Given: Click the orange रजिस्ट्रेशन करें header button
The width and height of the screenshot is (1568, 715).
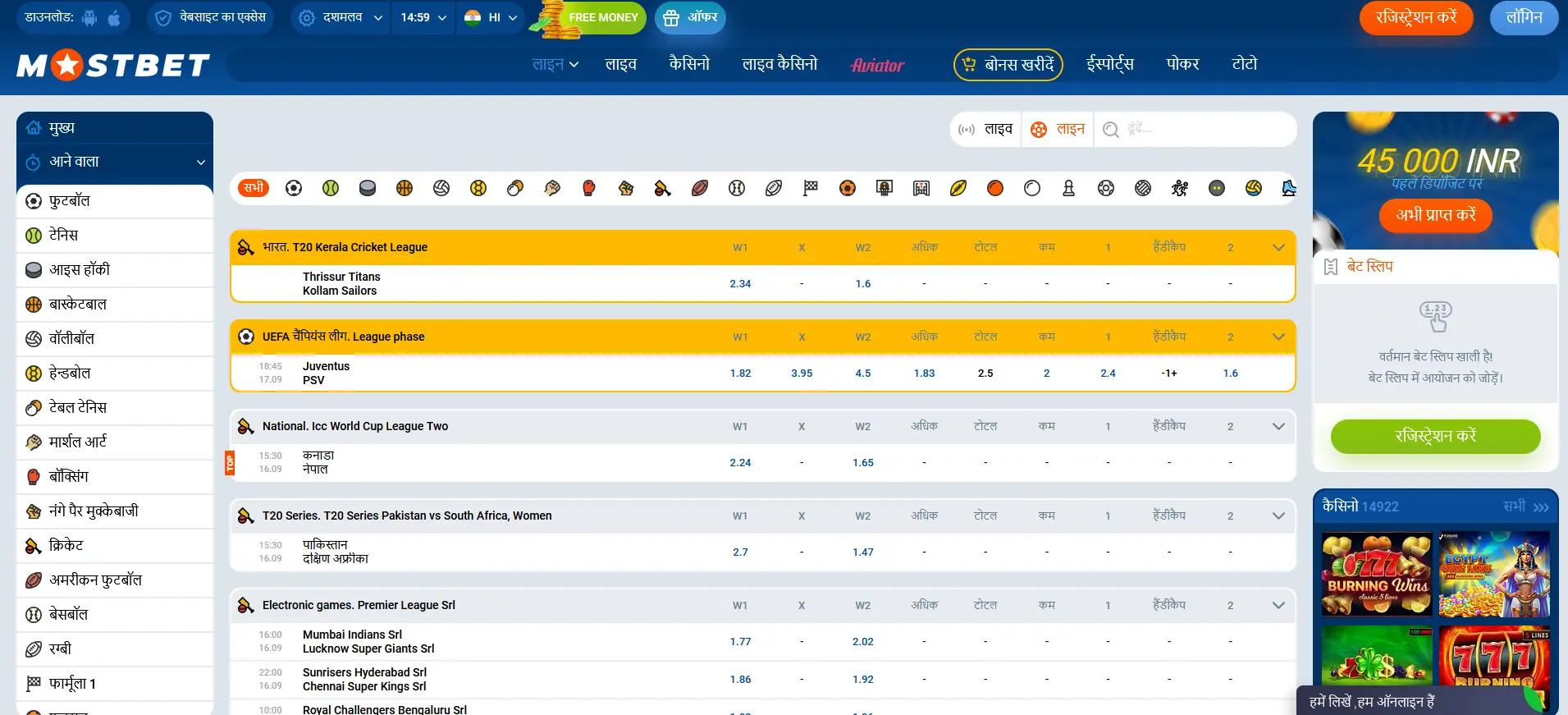Looking at the screenshot, I should coord(1416,18).
